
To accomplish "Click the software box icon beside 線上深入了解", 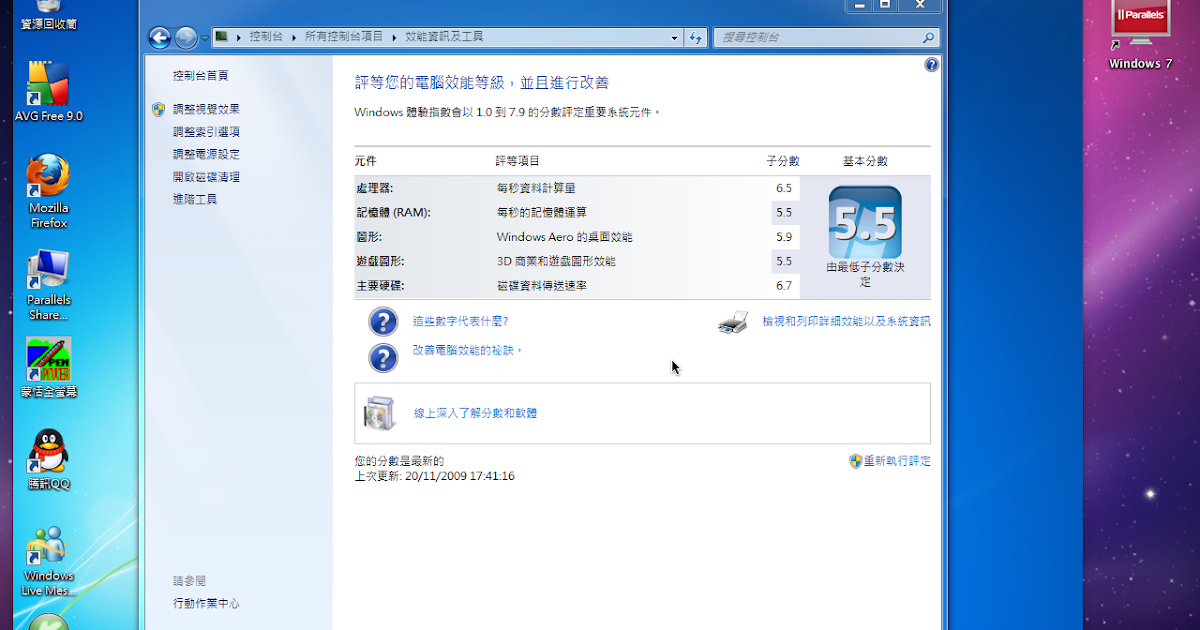I will tap(381, 412).
